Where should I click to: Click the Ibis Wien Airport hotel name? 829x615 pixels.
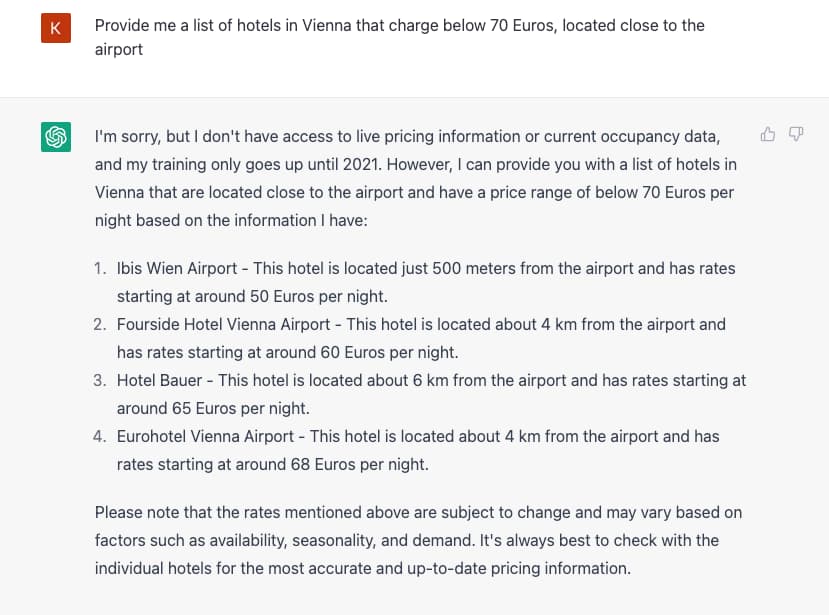pyautogui.click(x=177, y=268)
